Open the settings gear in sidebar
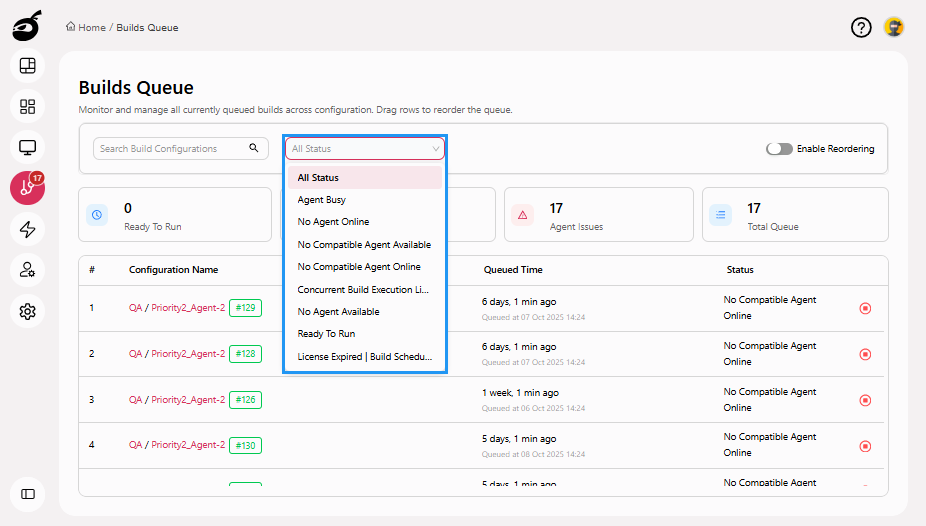 pyautogui.click(x=27, y=311)
